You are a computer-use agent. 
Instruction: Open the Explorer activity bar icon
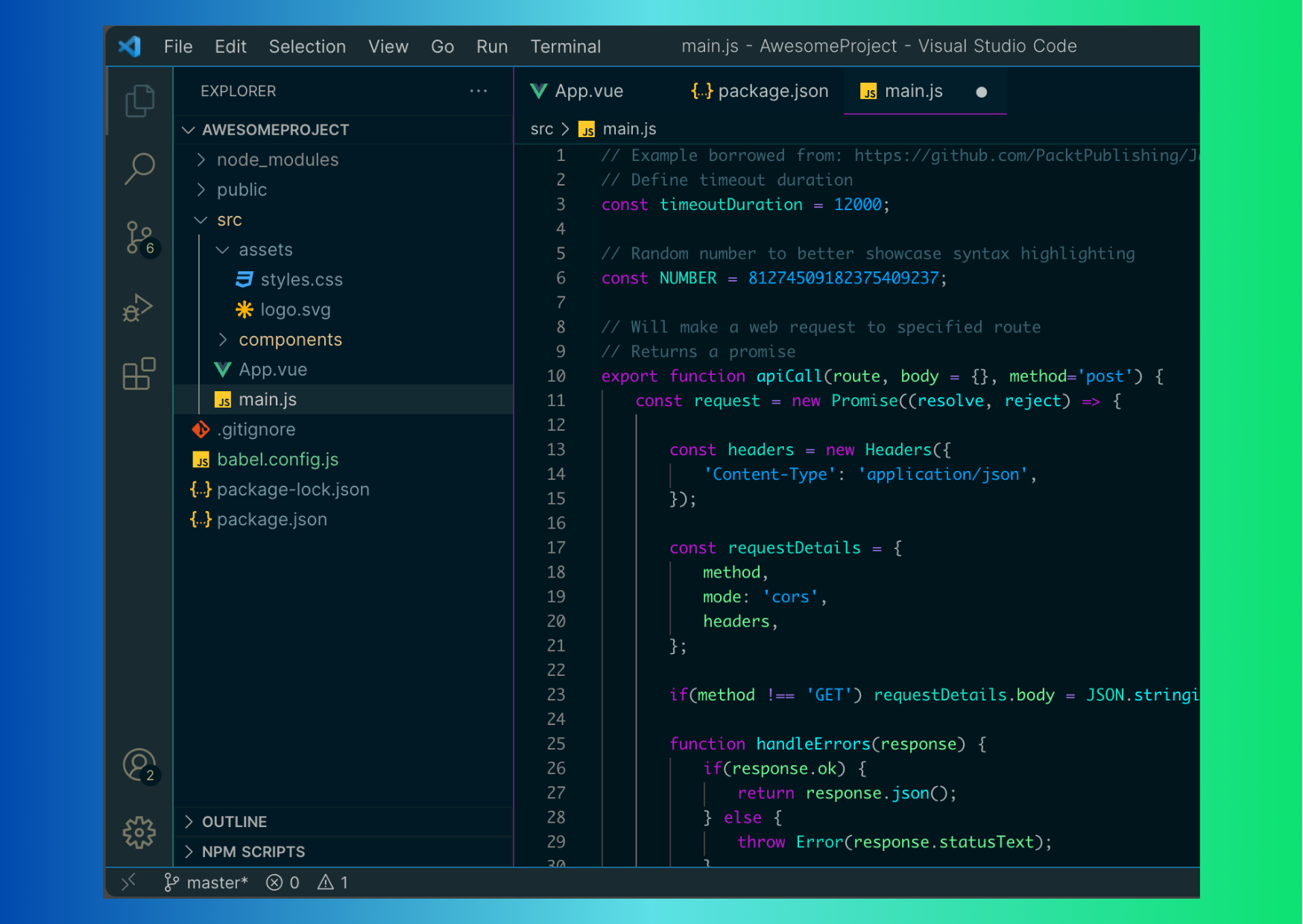(139, 101)
